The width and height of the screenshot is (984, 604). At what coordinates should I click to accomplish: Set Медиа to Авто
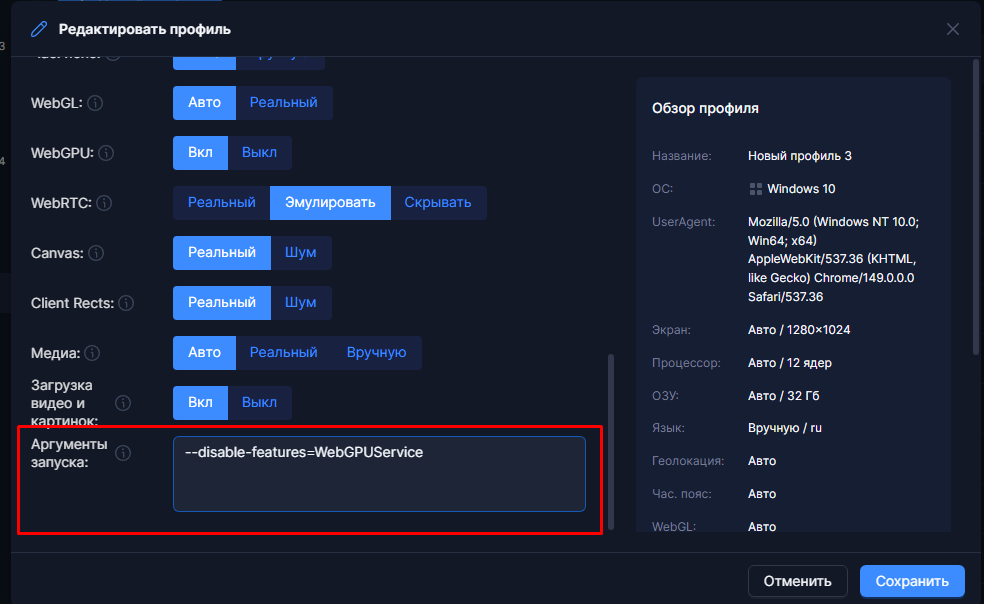[x=205, y=353]
